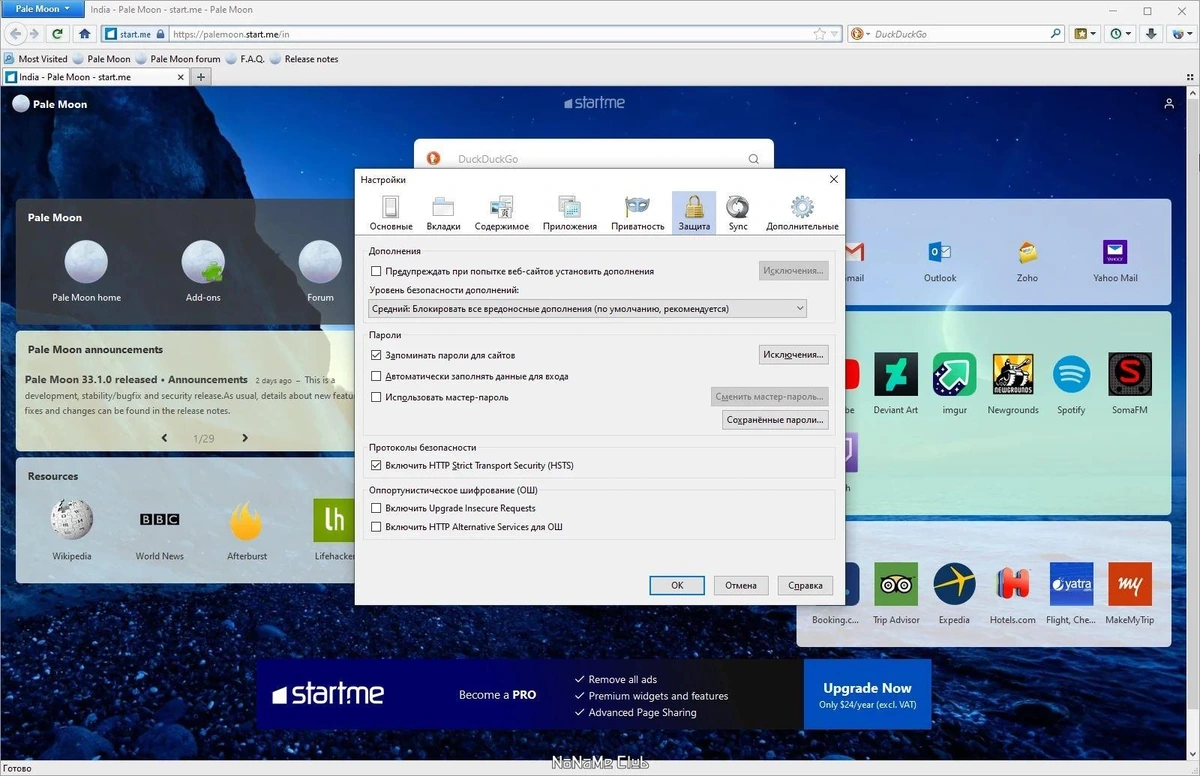
Task: Open Afterburst resource icon
Action: (x=246, y=520)
